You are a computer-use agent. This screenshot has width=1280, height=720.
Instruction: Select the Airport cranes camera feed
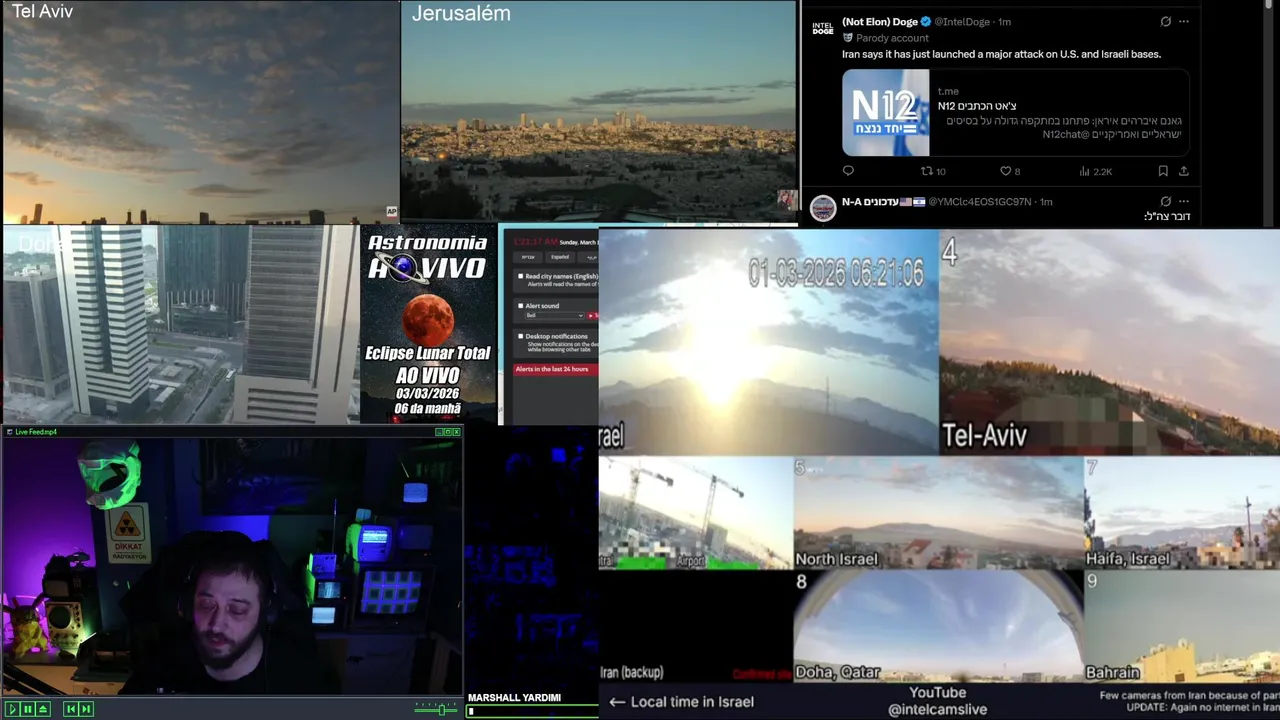(695, 513)
